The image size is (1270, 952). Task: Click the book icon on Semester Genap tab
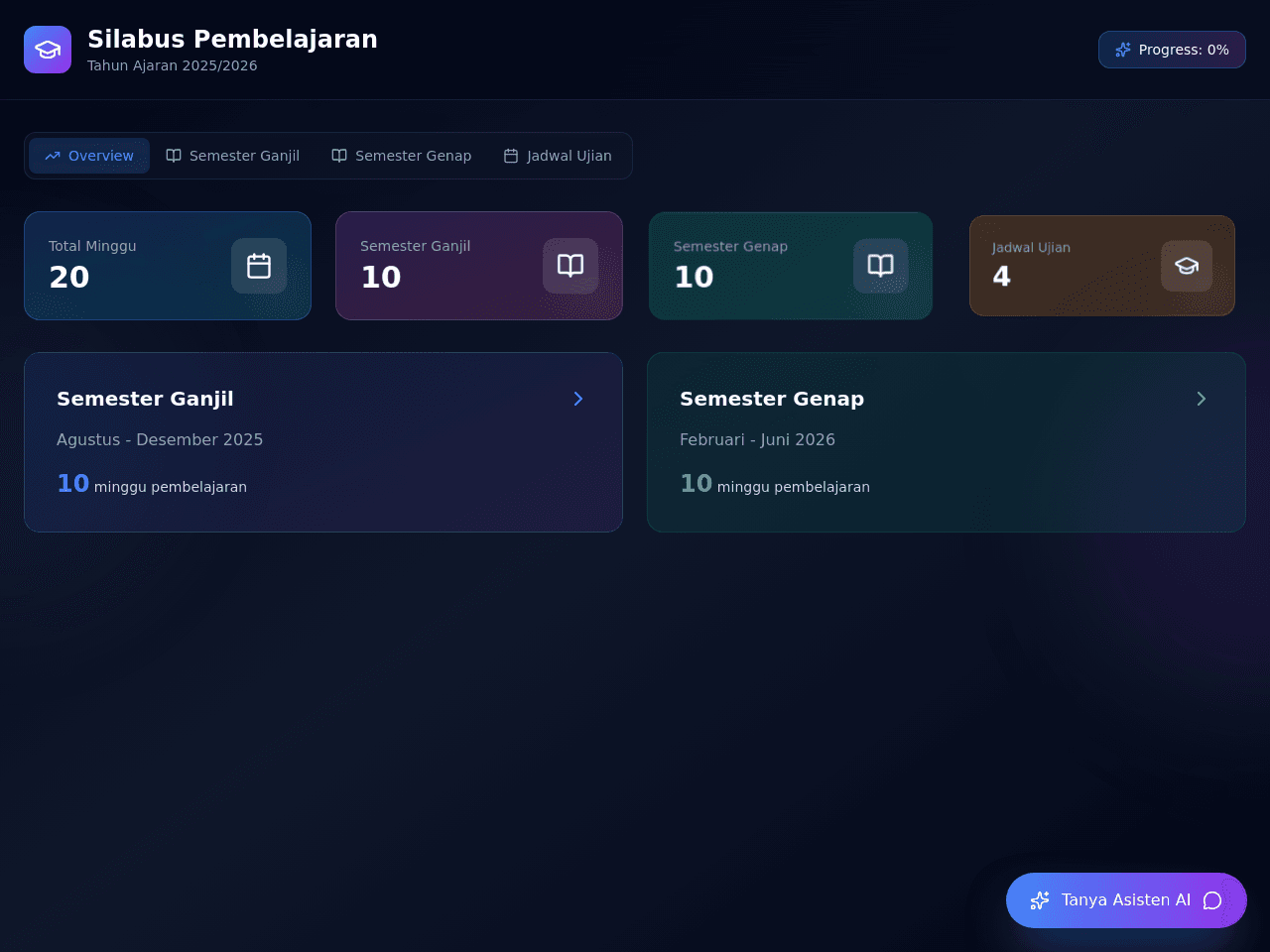point(339,156)
